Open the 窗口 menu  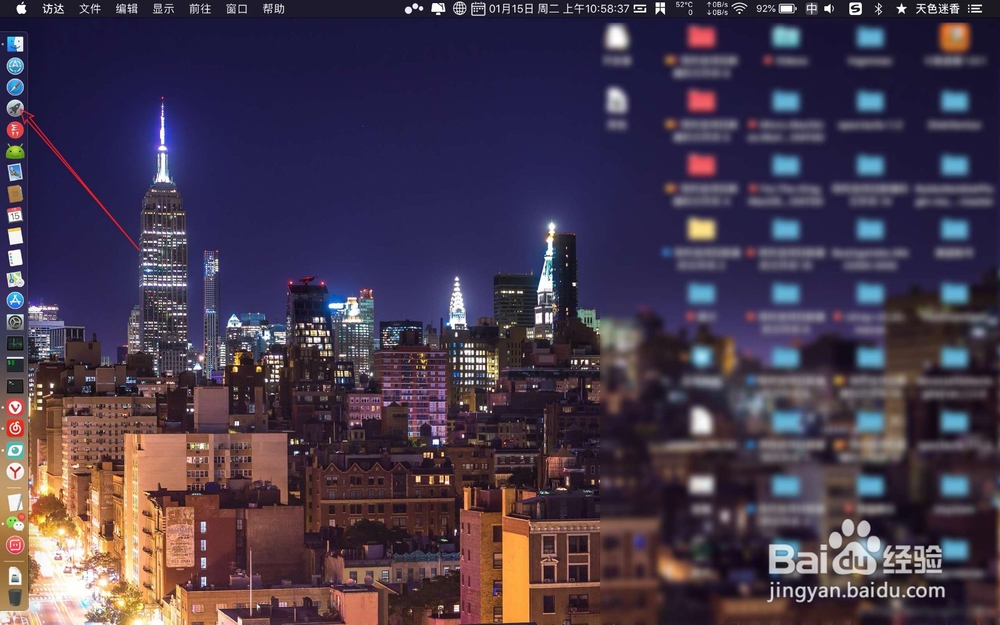click(x=237, y=8)
